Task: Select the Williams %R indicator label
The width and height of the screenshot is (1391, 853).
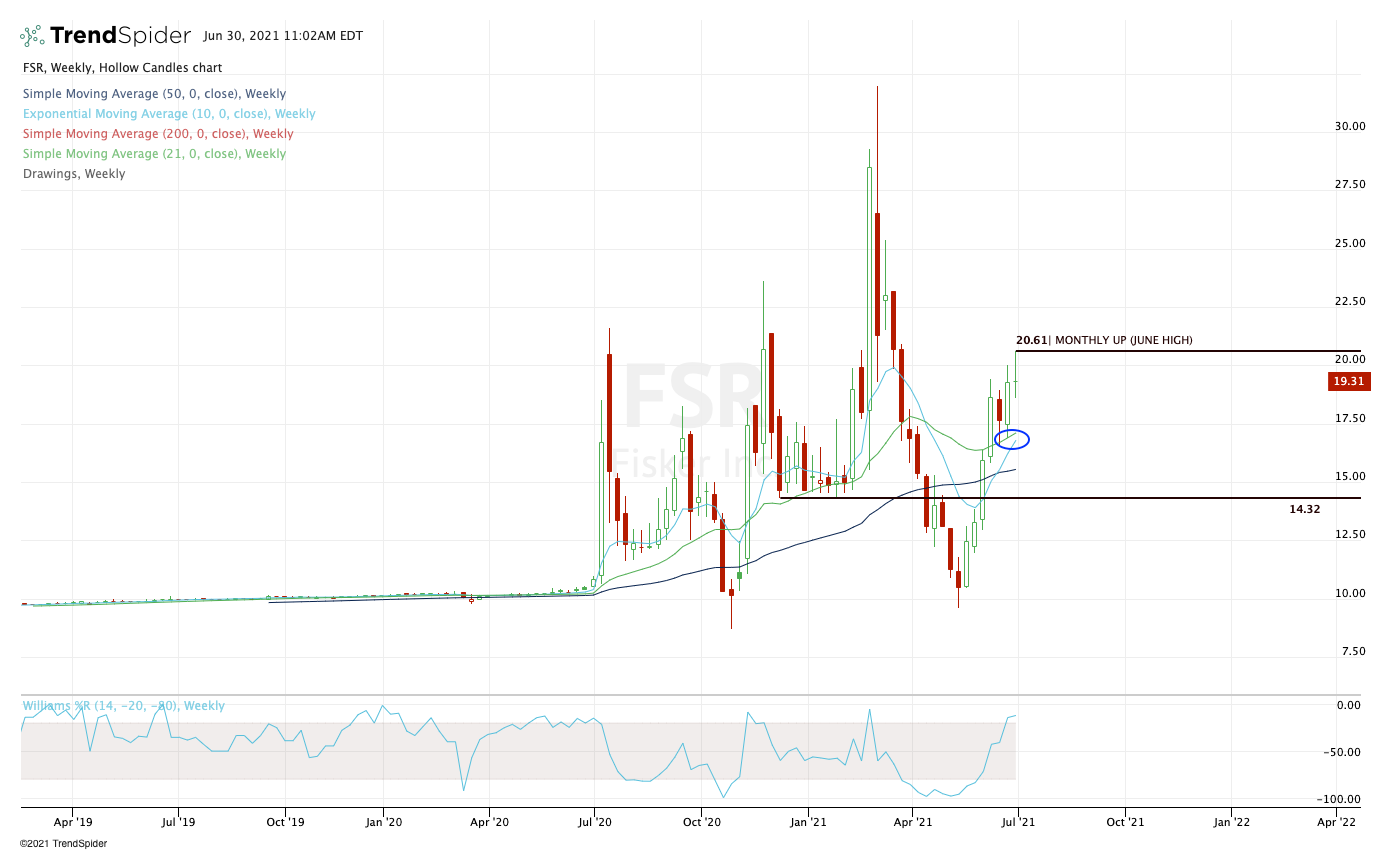Action: click(124, 706)
